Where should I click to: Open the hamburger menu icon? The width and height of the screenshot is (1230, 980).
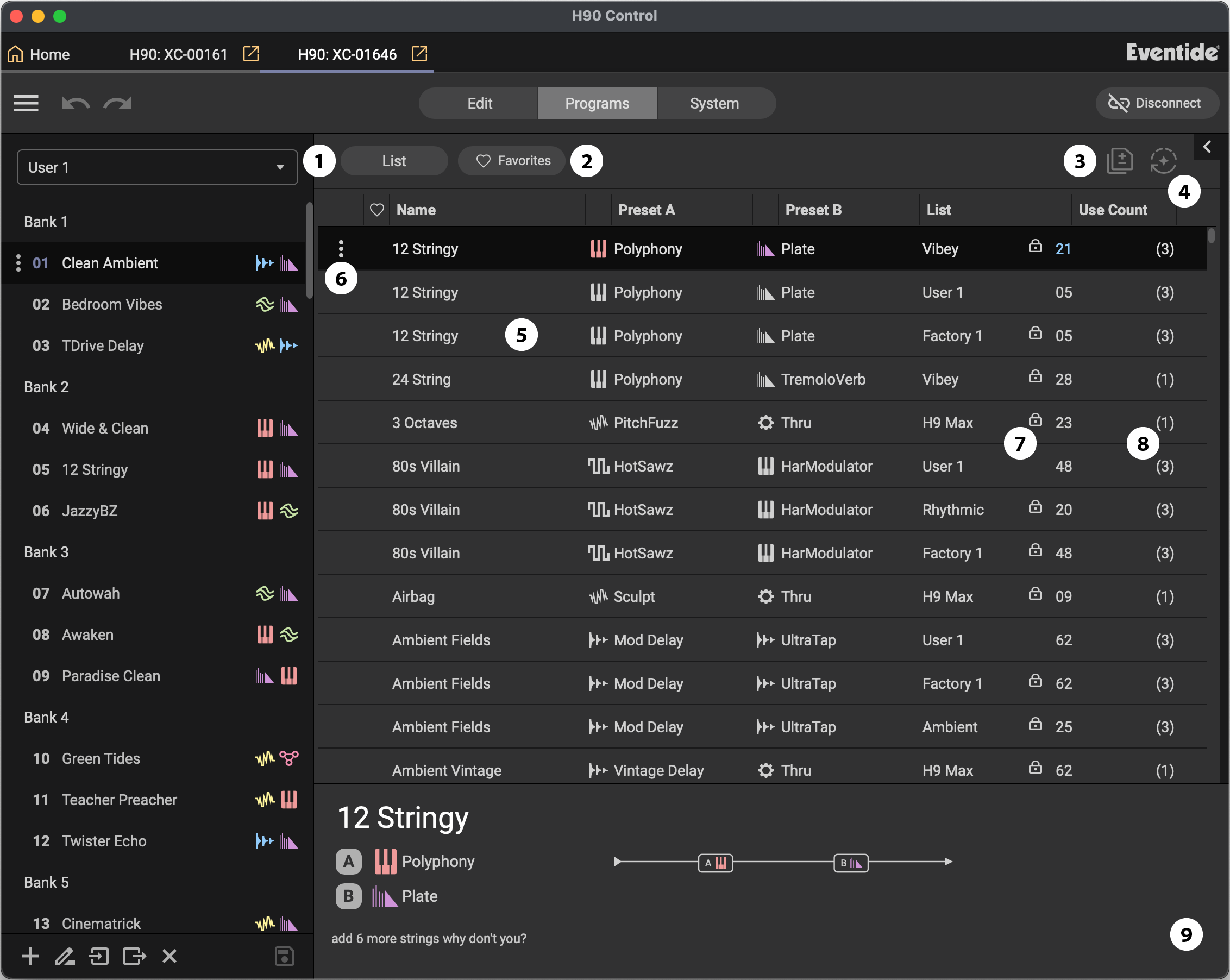26,103
